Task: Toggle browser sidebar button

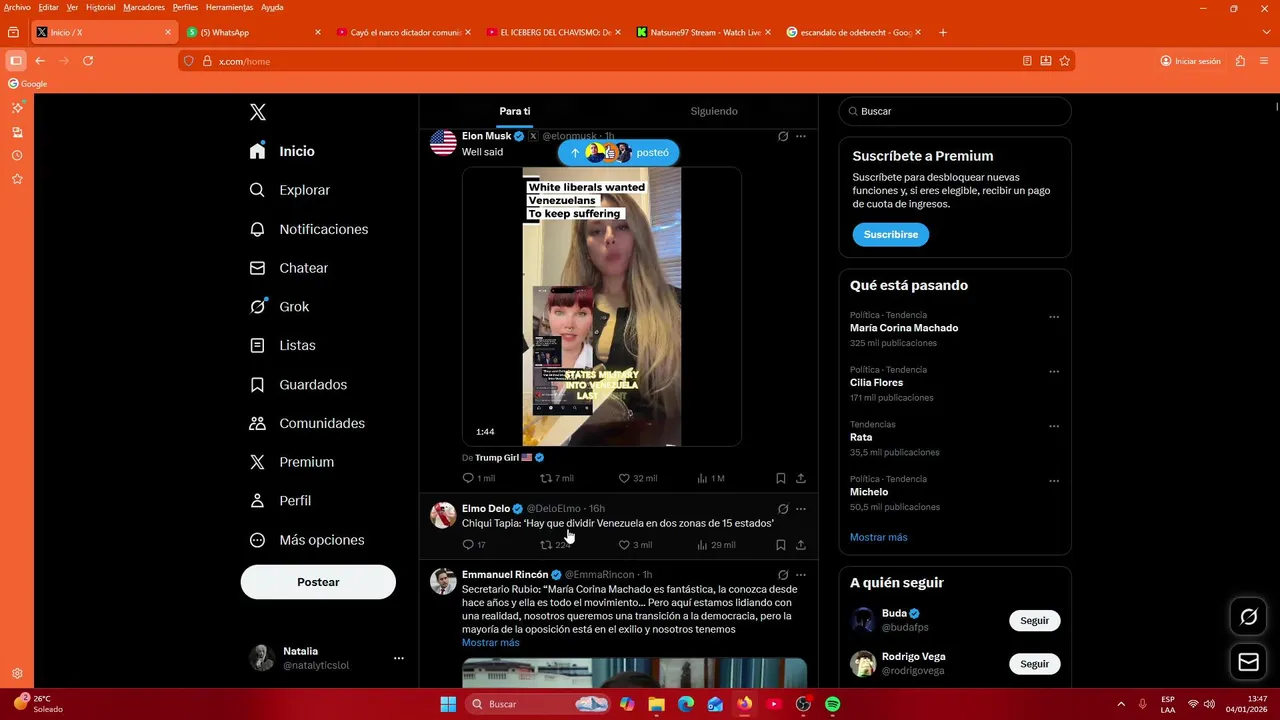Action: (16, 61)
